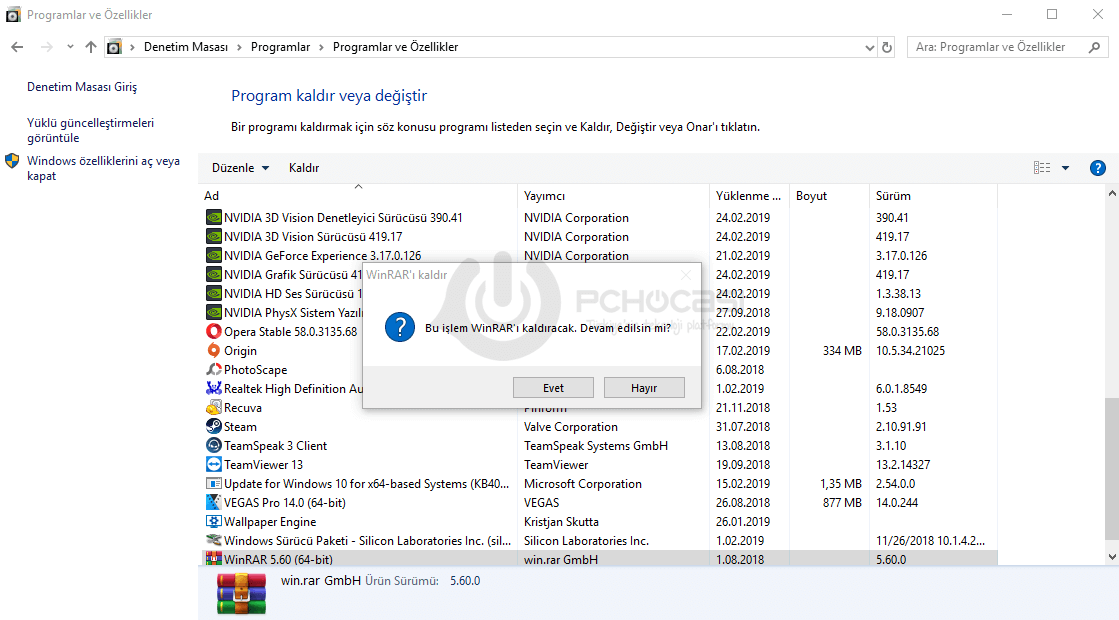Click the Windows Sürücü Paketi icon
The width and height of the screenshot is (1119, 620).
(x=213, y=541)
